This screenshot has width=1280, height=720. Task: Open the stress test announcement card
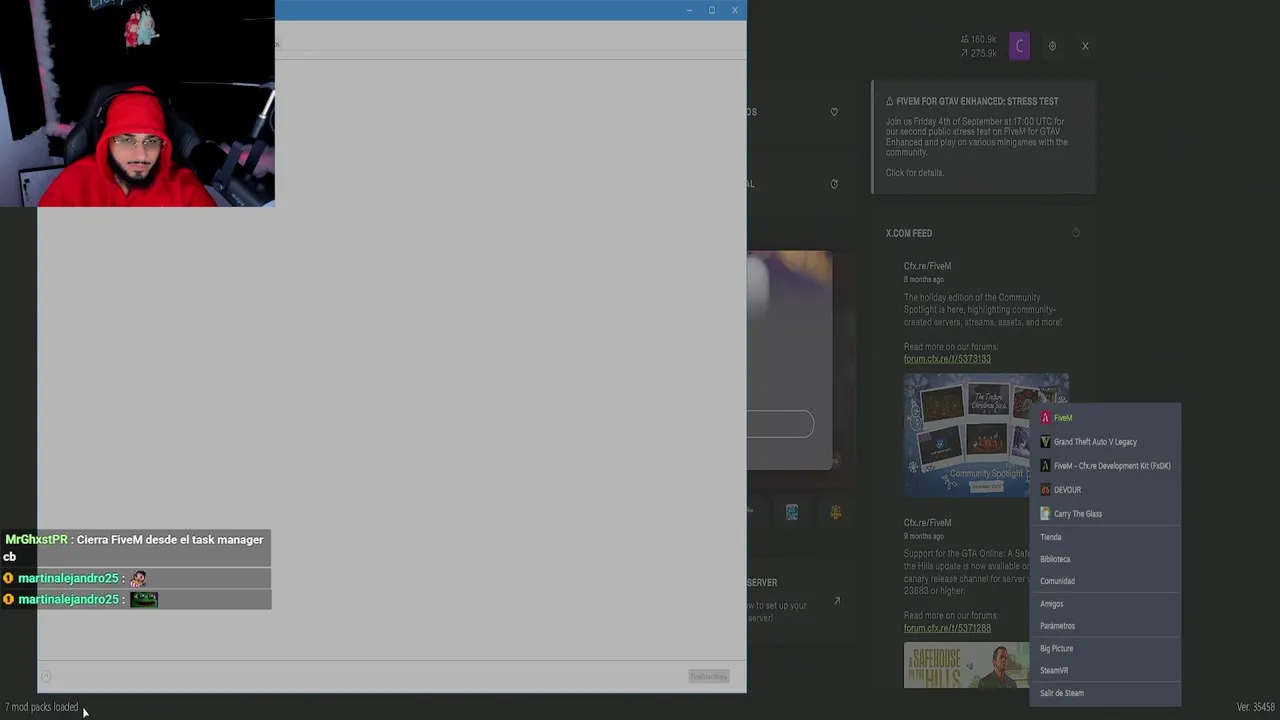pyautogui.click(x=984, y=136)
